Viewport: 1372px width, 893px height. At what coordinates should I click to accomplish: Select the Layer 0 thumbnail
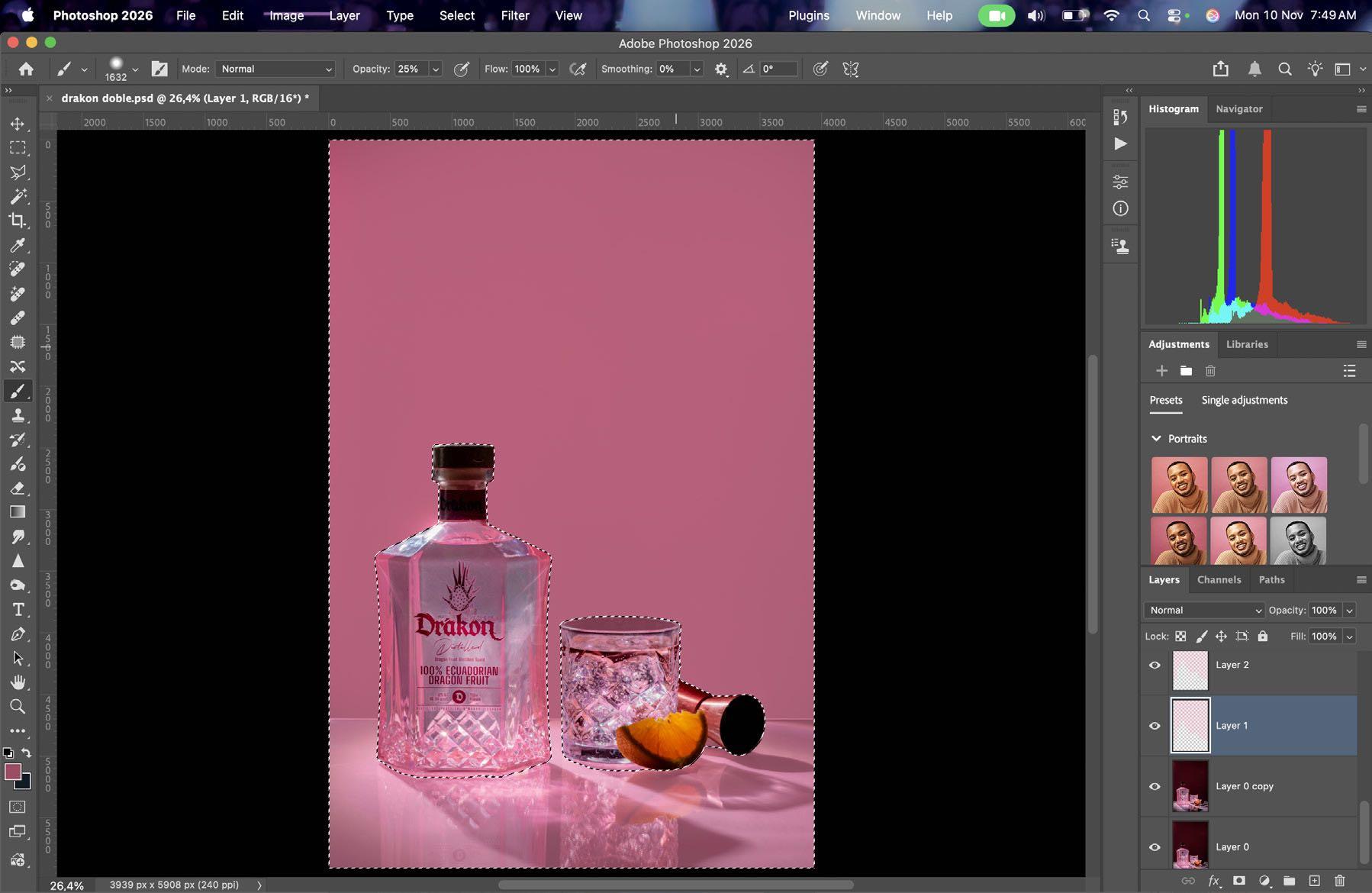point(1190,846)
